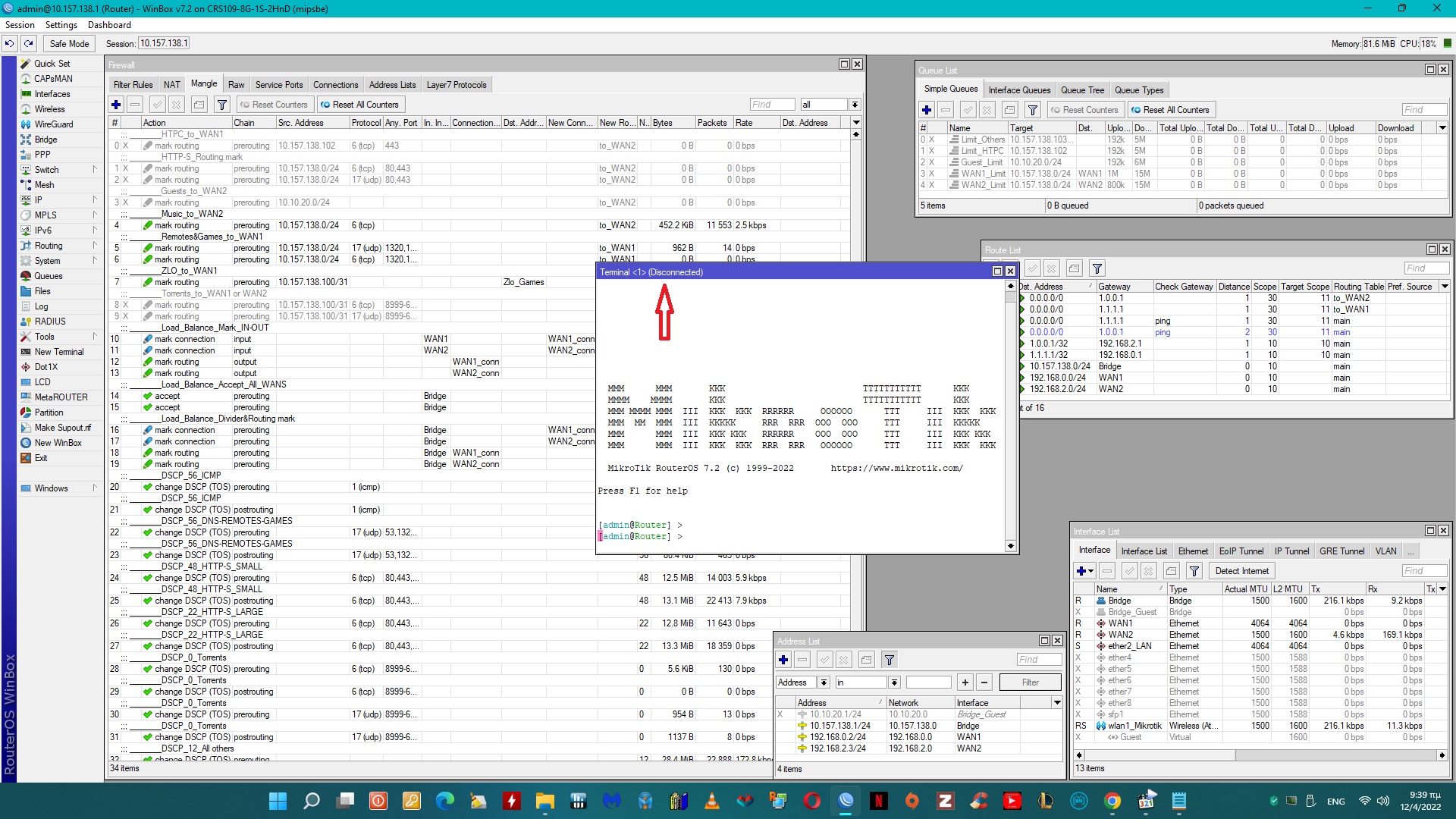The image size is (1456, 819).
Task: Click the disable X in Interface List toolbar
Action: coord(1148,571)
